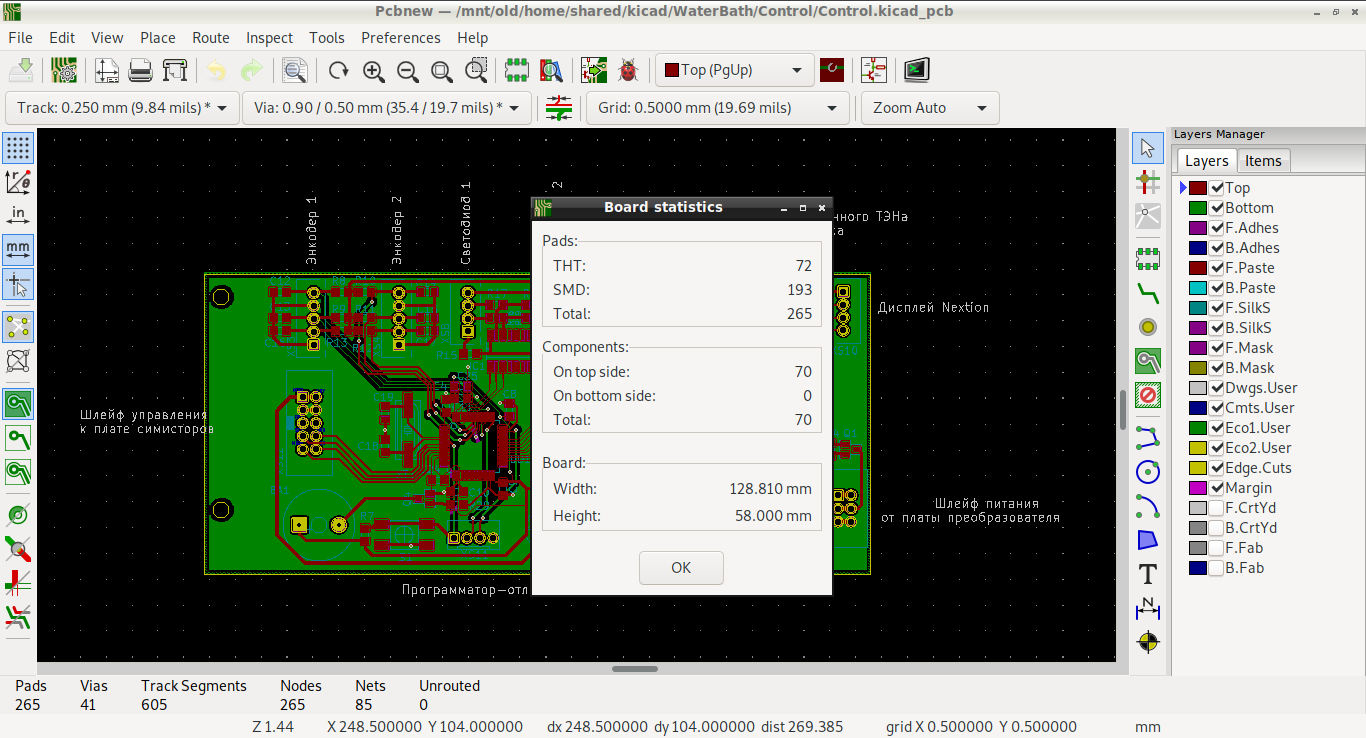Click the Design Rules Check ladybug icon
The width and height of the screenshot is (1366, 738).
pos(628,70)
